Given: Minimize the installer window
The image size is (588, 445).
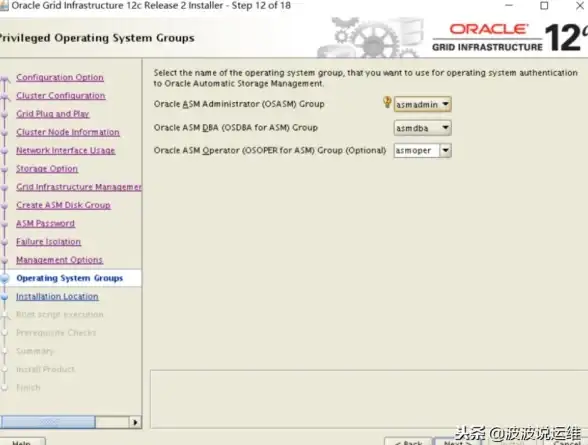Looking at the screenshot, I should pos(509,6).
